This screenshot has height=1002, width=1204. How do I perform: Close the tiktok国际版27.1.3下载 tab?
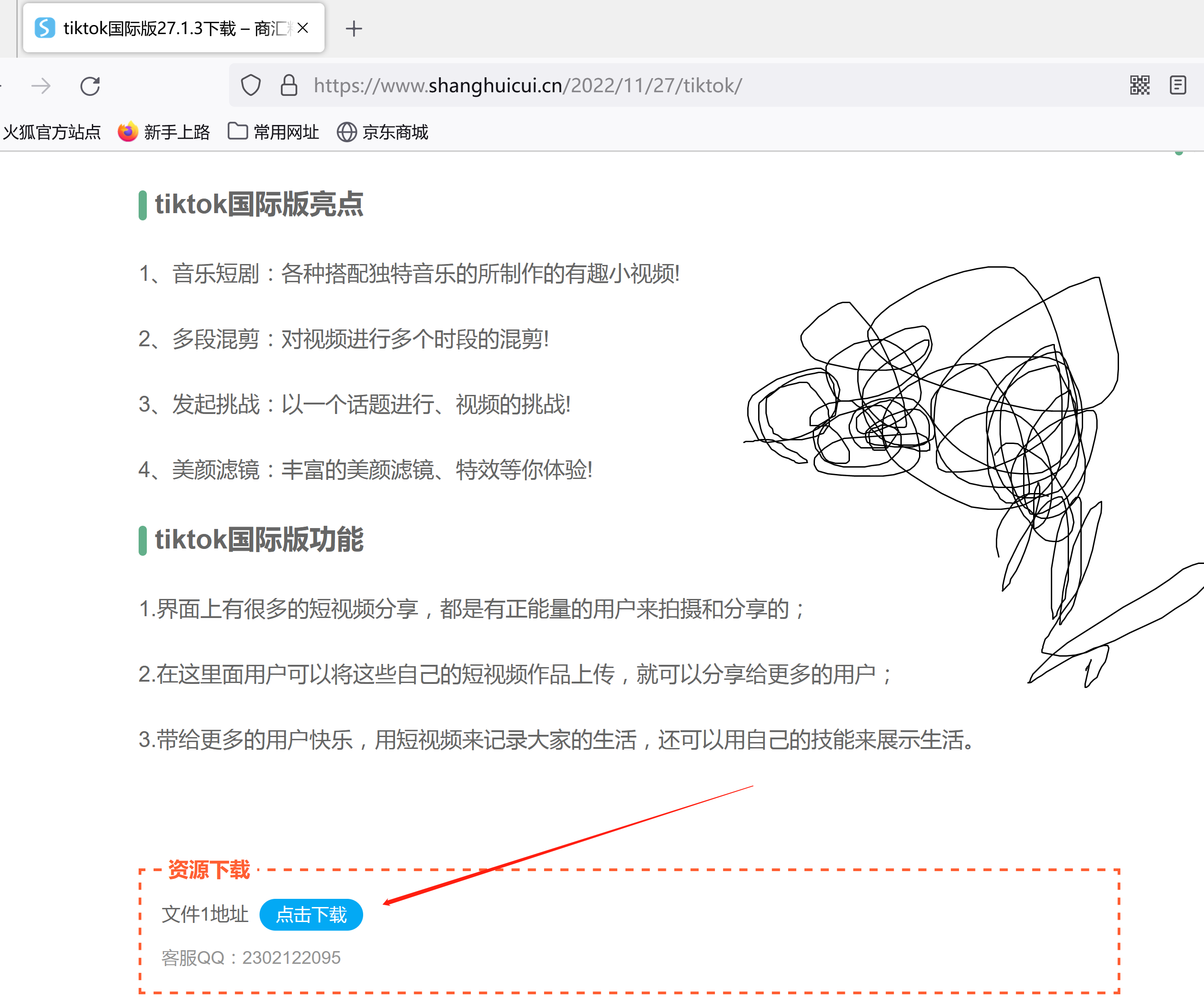[303, 28]
